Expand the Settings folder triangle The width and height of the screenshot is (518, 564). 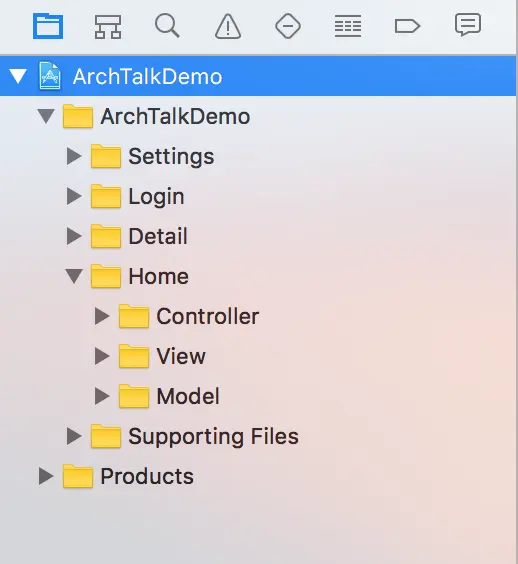coord(74,156)
